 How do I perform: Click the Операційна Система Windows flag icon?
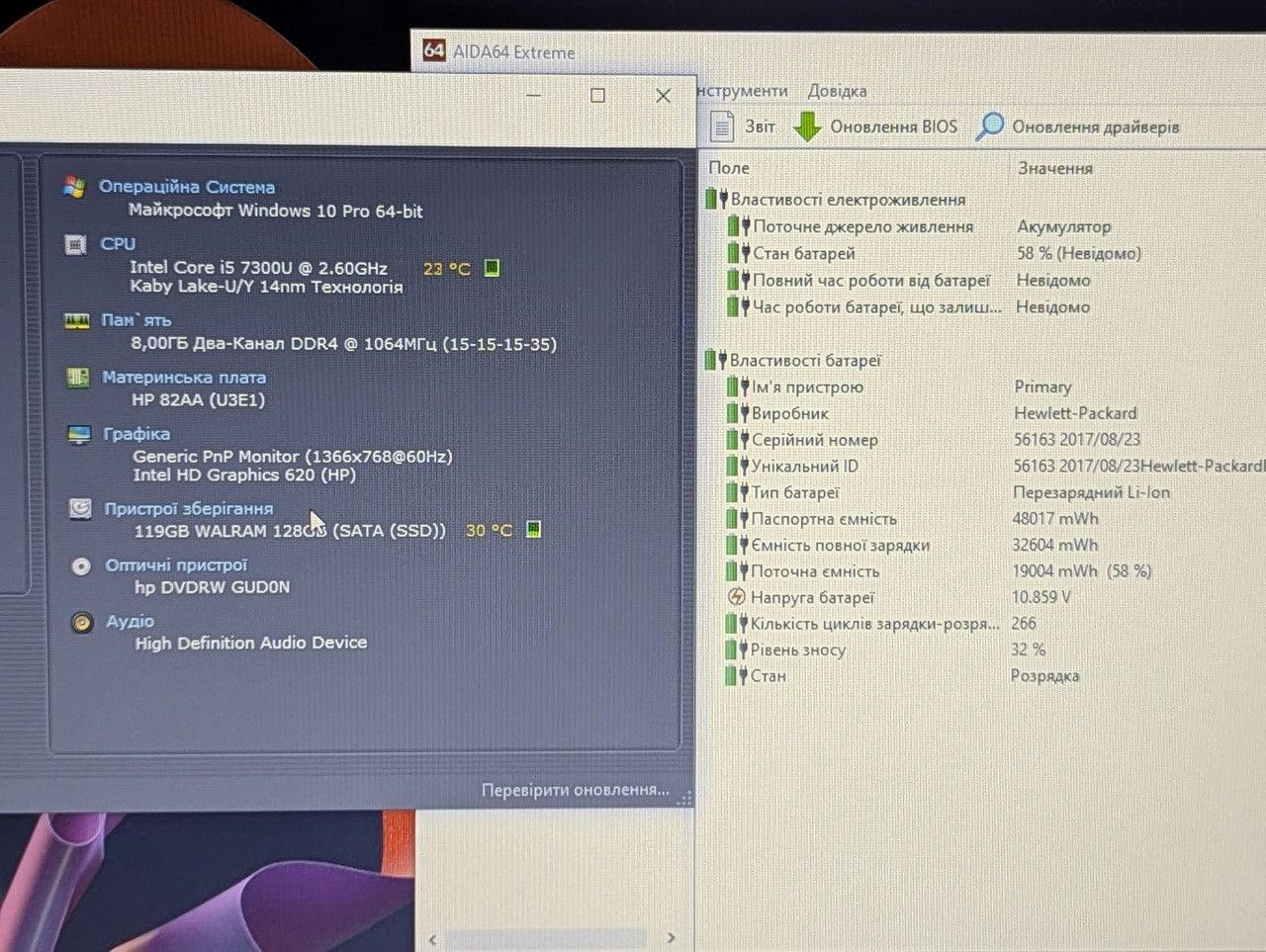[x=74, y=187]
